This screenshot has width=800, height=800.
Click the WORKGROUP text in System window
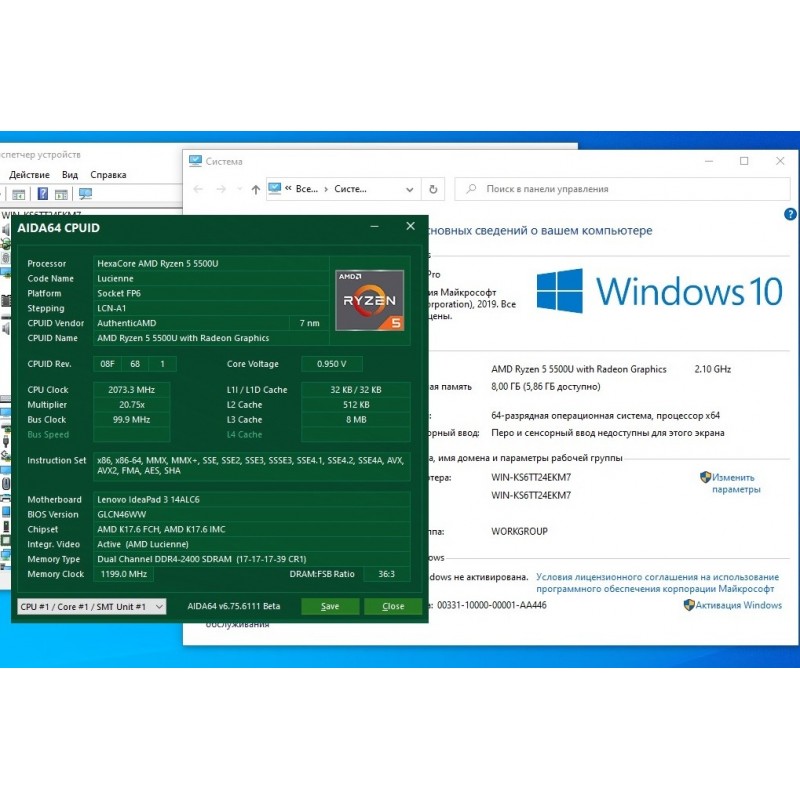519,531
